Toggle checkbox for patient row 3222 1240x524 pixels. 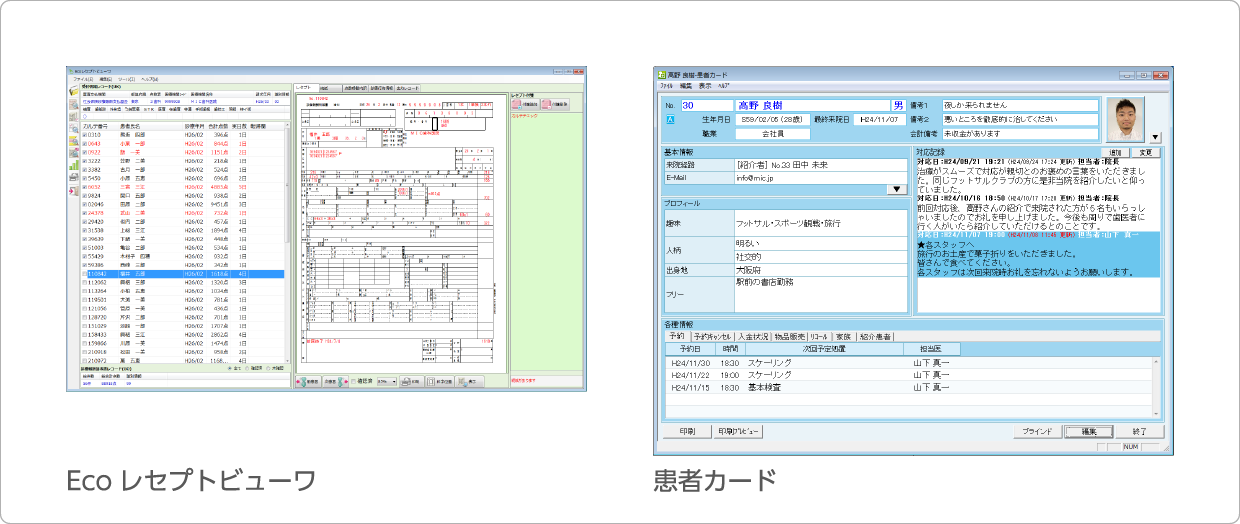click(x=84, y=160)
